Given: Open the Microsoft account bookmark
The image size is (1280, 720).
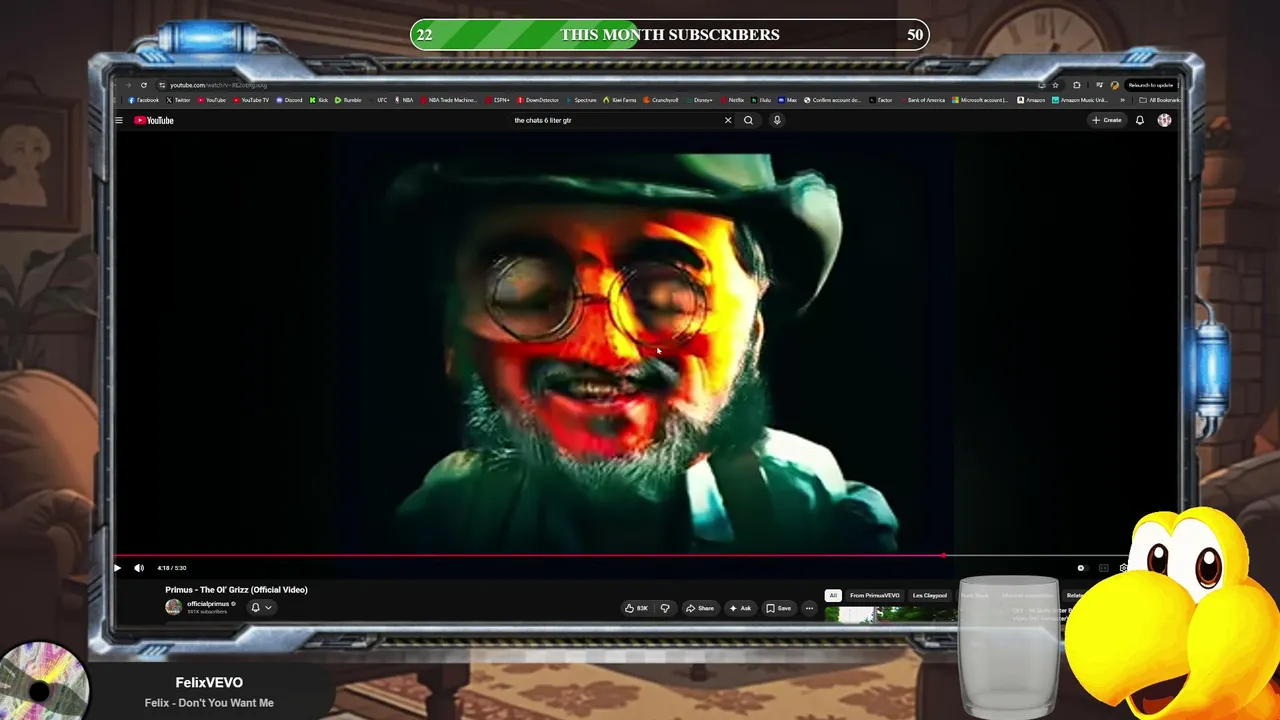Looking at the screenshot, I should [980, 100].
